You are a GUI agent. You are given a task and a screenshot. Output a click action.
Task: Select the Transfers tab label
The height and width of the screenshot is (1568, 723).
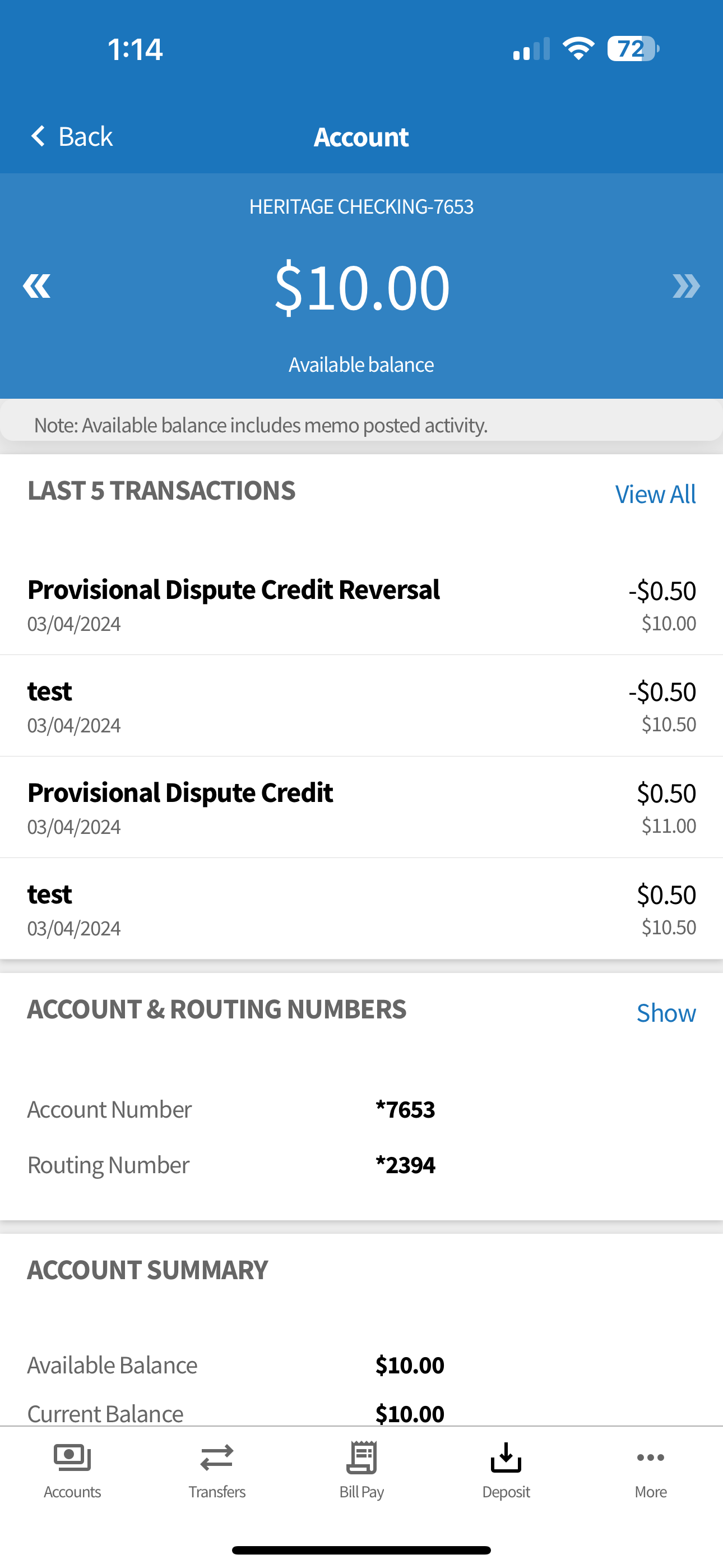(x=217, y=1492)
